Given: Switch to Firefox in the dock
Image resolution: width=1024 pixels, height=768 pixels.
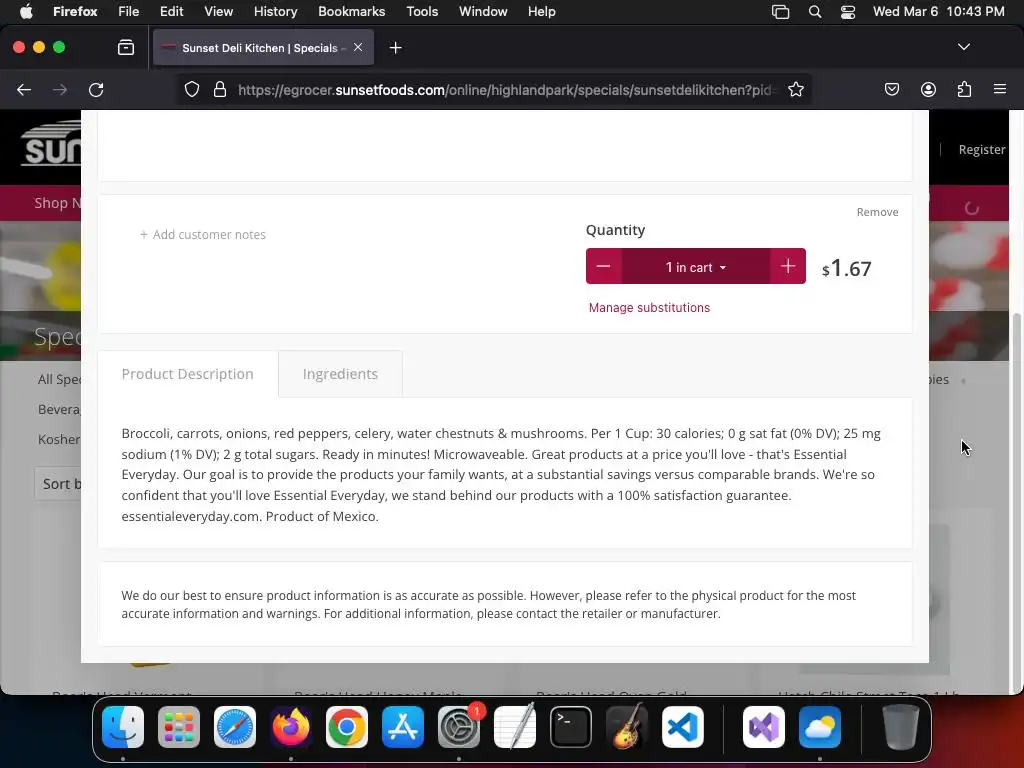Looking at the screenshot, I should click(291, 727).
